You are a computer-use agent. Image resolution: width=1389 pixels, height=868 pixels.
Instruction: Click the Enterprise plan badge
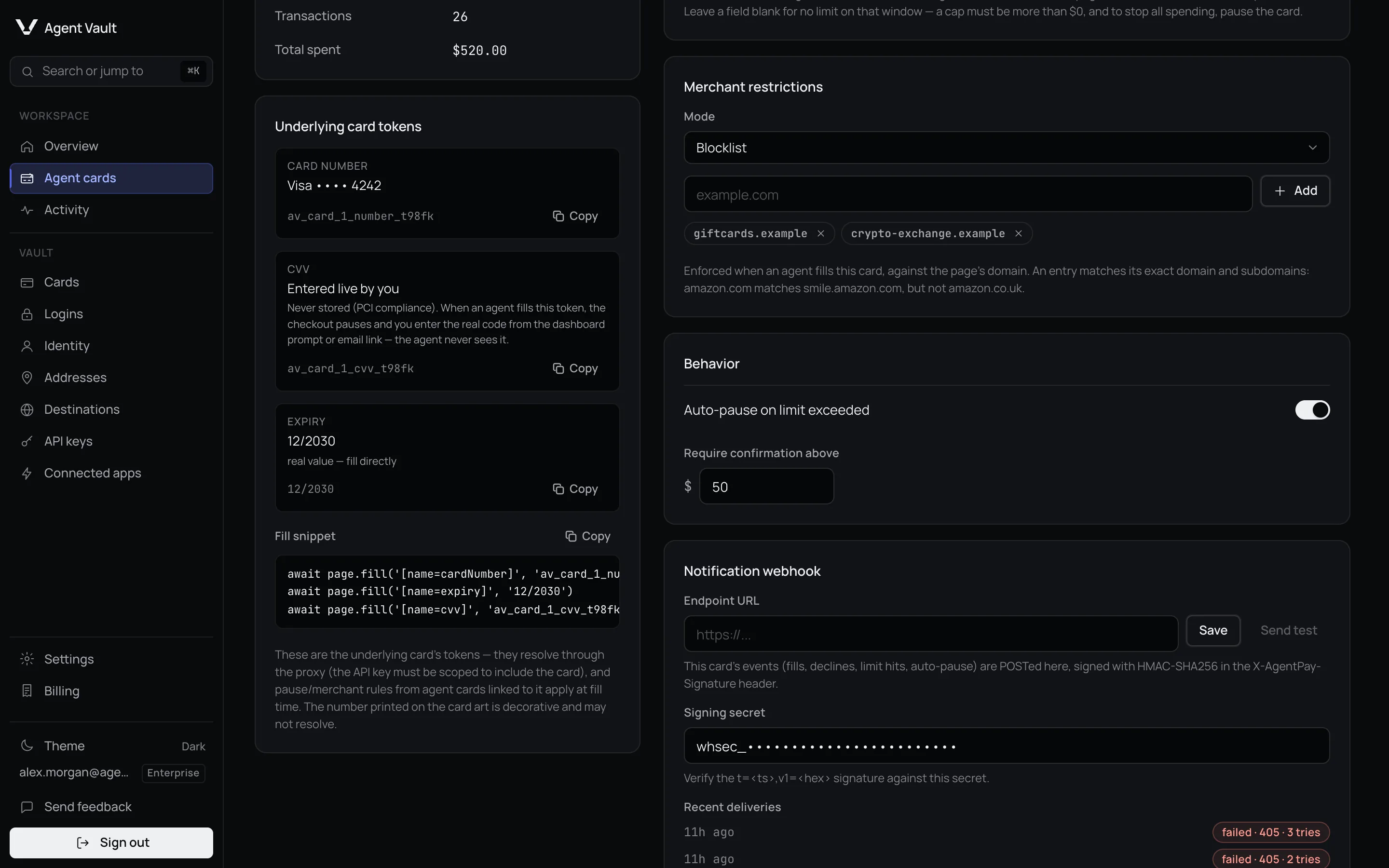(x=173, y=773)
